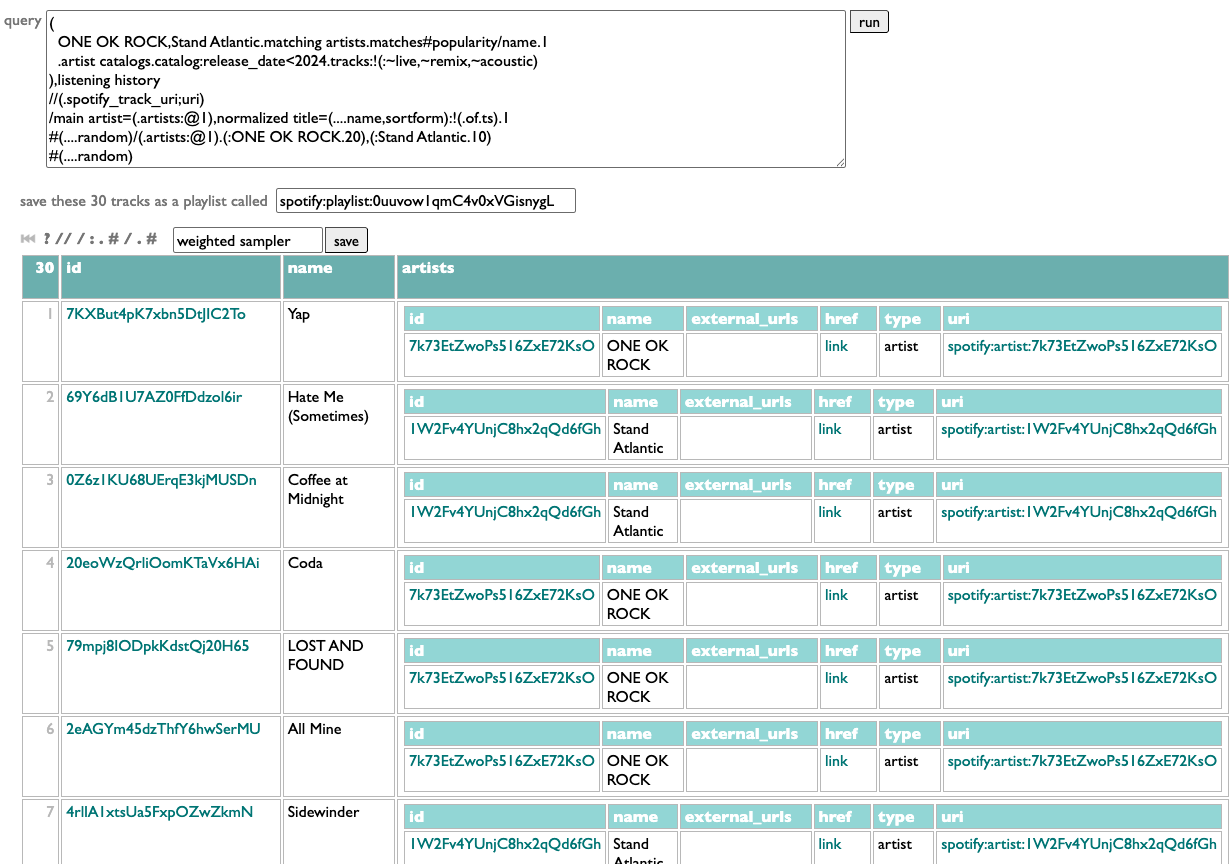
Task: Open the spotify artist URI in All Mine row
Action: pos(1082,761)
